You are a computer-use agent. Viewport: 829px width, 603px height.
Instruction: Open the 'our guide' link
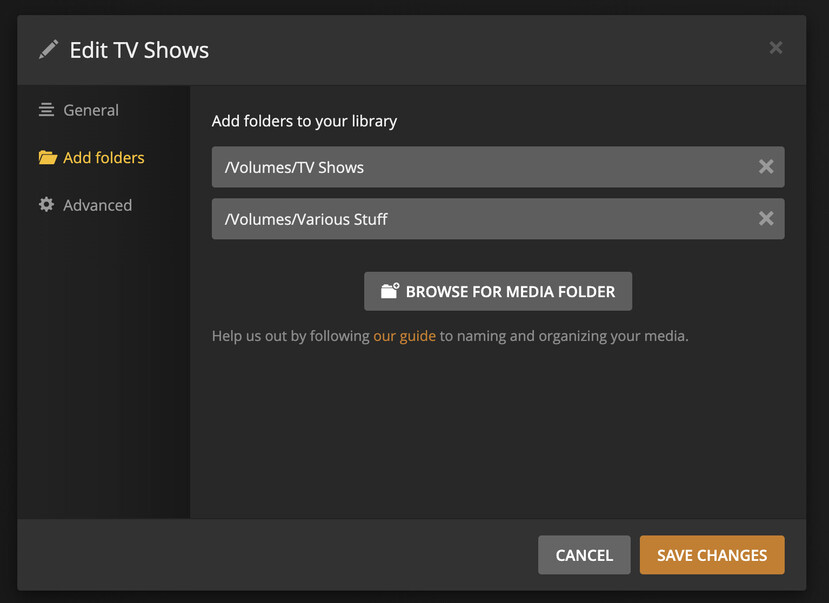(404, 336)
